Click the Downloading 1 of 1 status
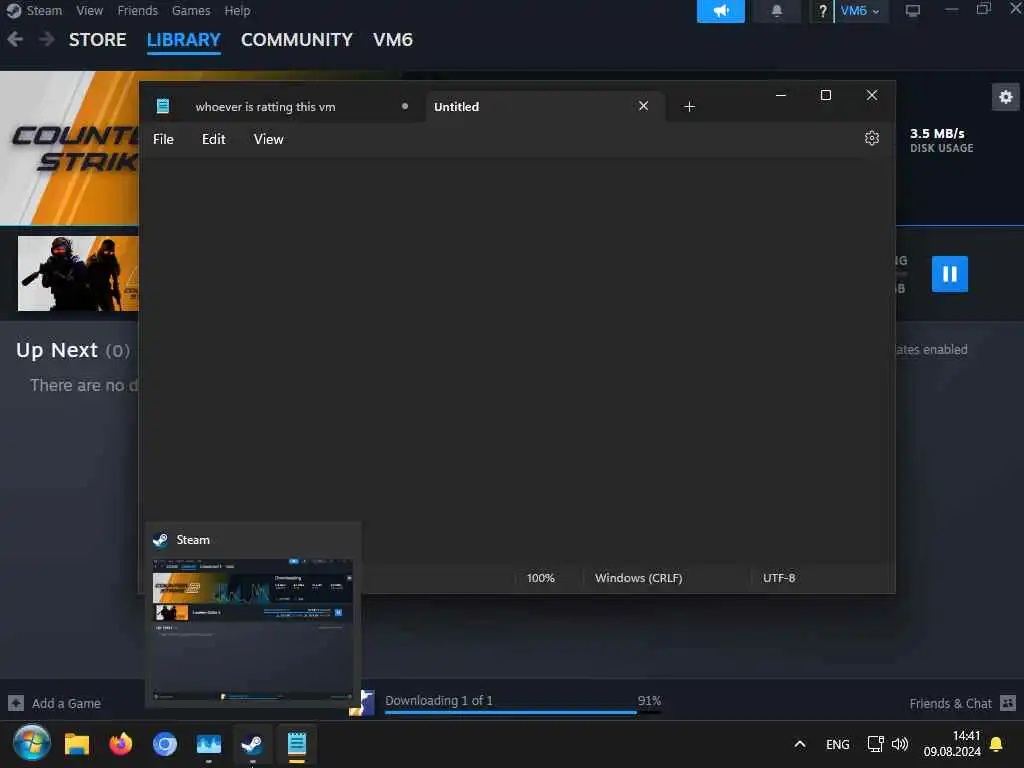 439,701
